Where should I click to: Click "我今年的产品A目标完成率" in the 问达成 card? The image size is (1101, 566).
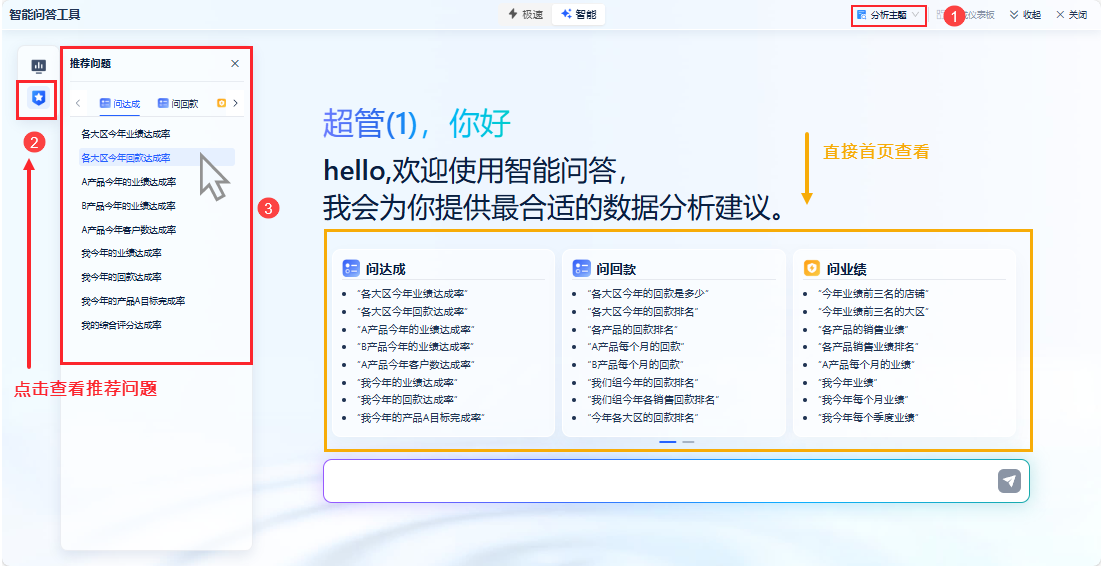pyautogui.click(x=421, y=418)
